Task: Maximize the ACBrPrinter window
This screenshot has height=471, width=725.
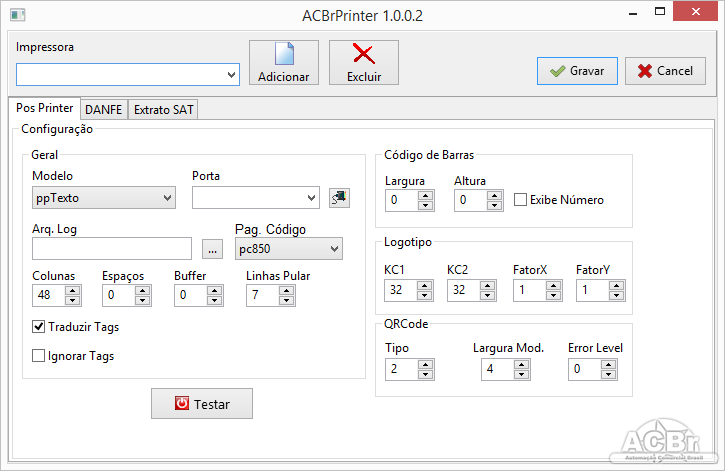Action: pyautogui.click(x=660, y=12)
